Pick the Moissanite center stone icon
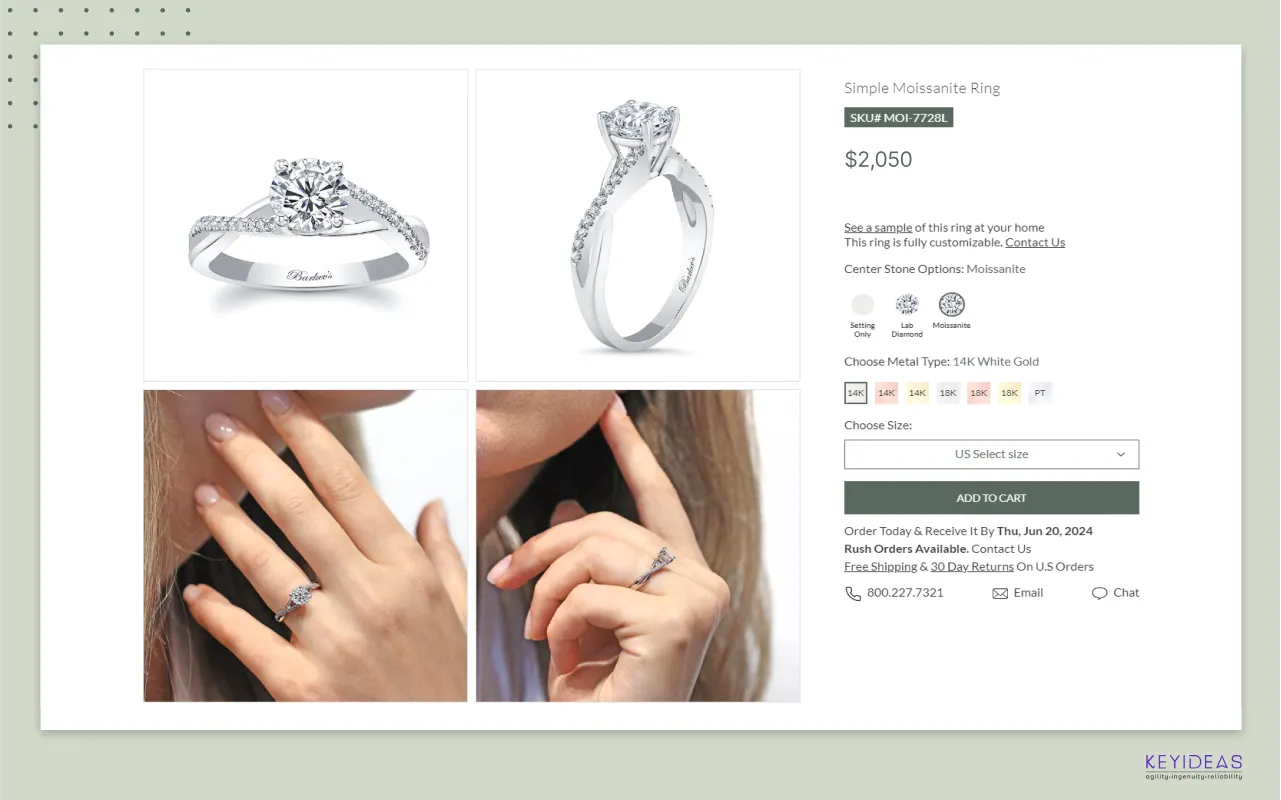This screenshot has height=800, width=1281. 952,305
